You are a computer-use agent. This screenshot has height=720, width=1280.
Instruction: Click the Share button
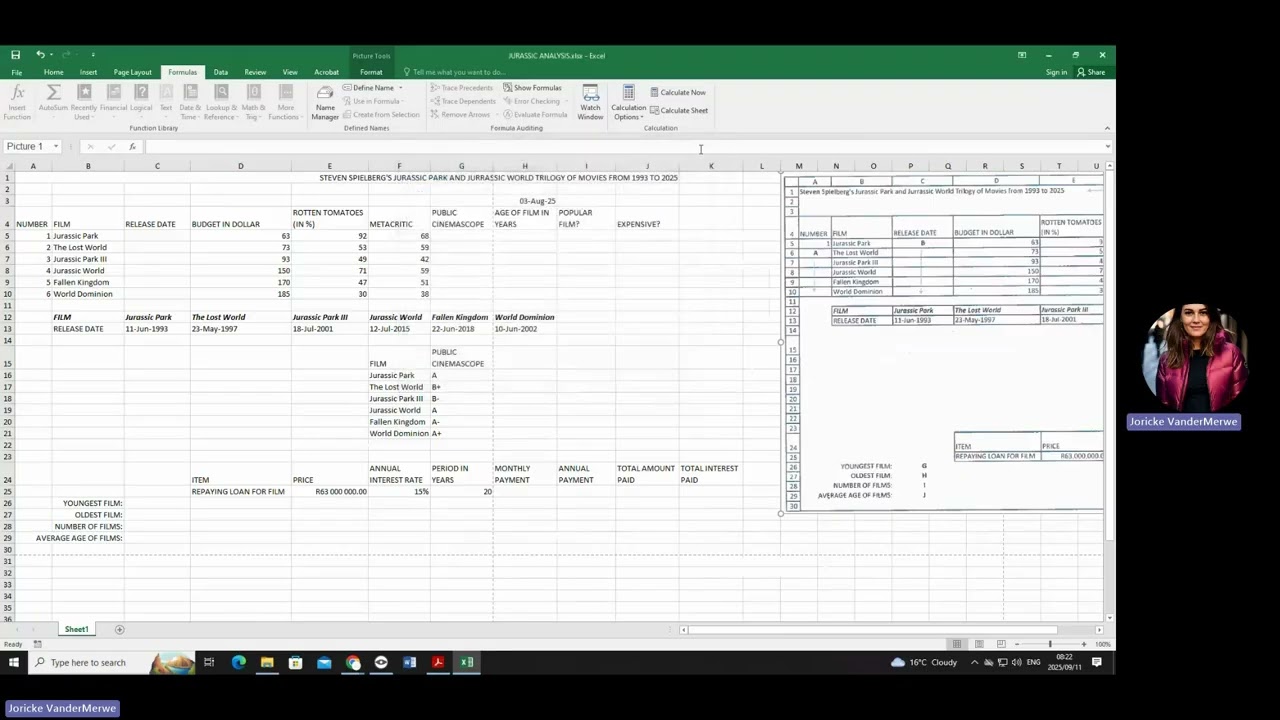coord(1091,72)
